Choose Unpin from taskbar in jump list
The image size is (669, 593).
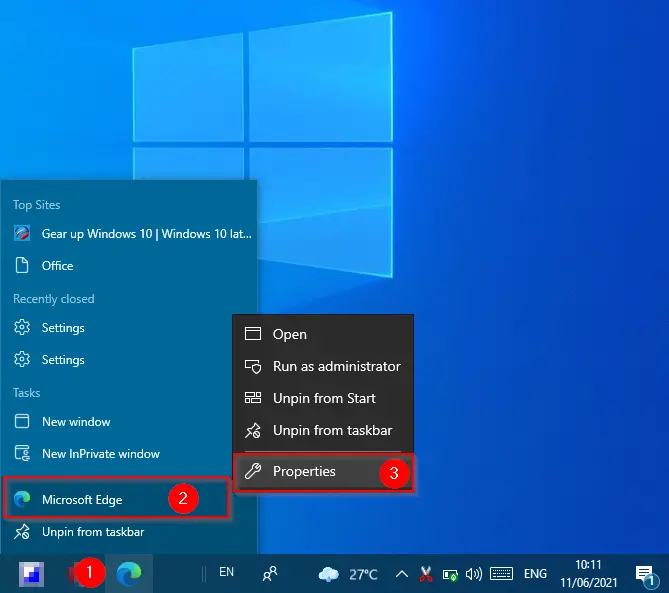tap(129, 532)
